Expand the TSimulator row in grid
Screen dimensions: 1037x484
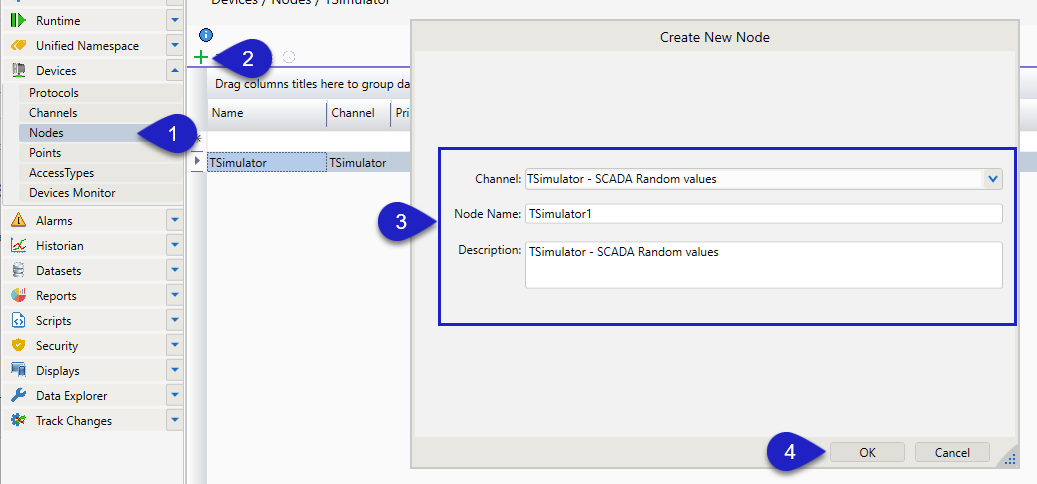[x=198, y=162]
